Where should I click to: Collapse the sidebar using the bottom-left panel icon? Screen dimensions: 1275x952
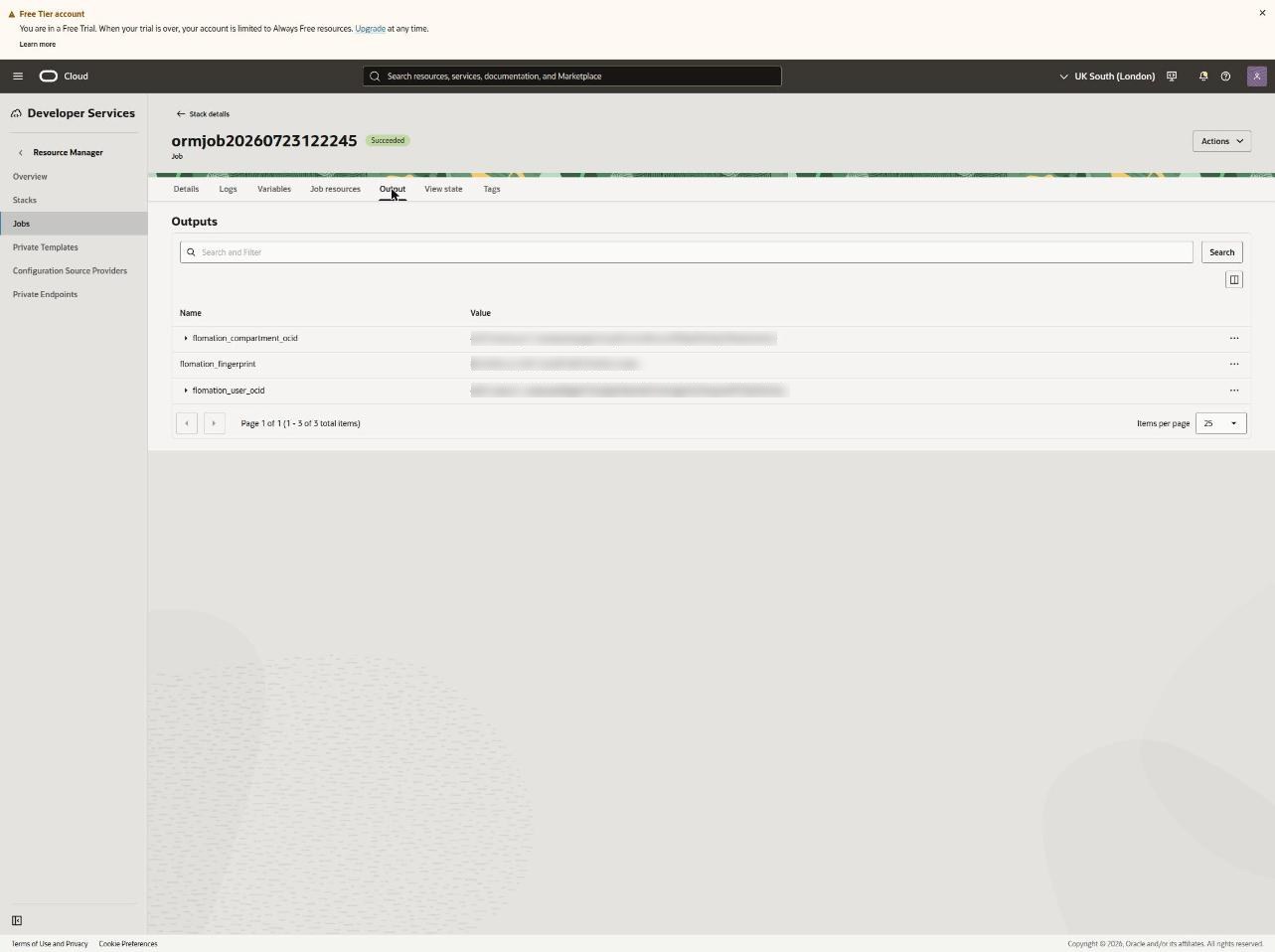point(17,921)
